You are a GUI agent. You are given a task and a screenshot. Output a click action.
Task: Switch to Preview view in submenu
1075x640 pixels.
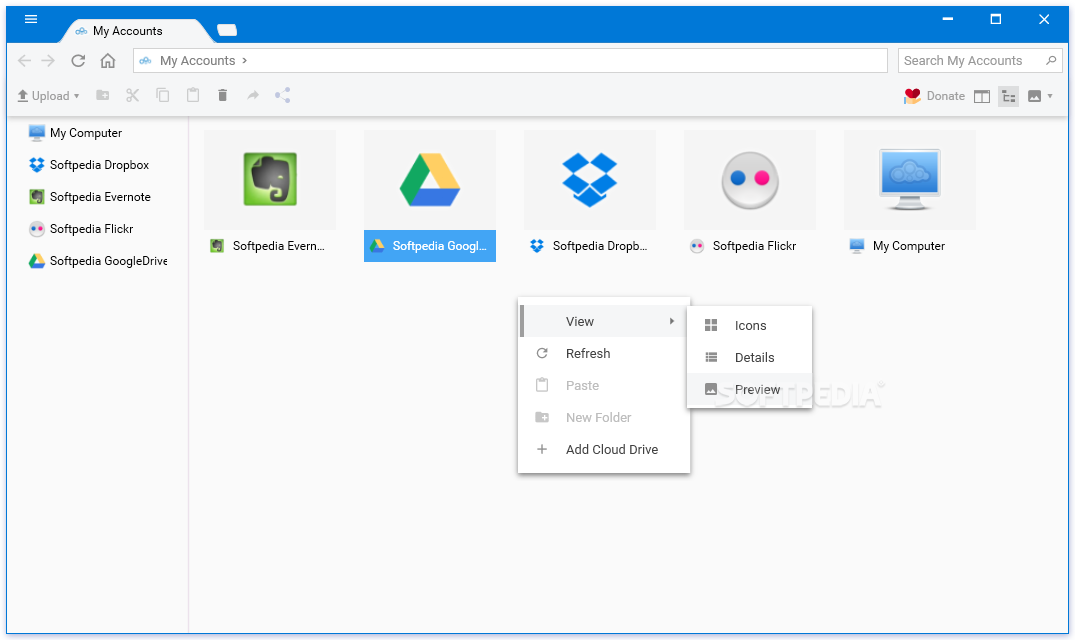pos(749,389)
